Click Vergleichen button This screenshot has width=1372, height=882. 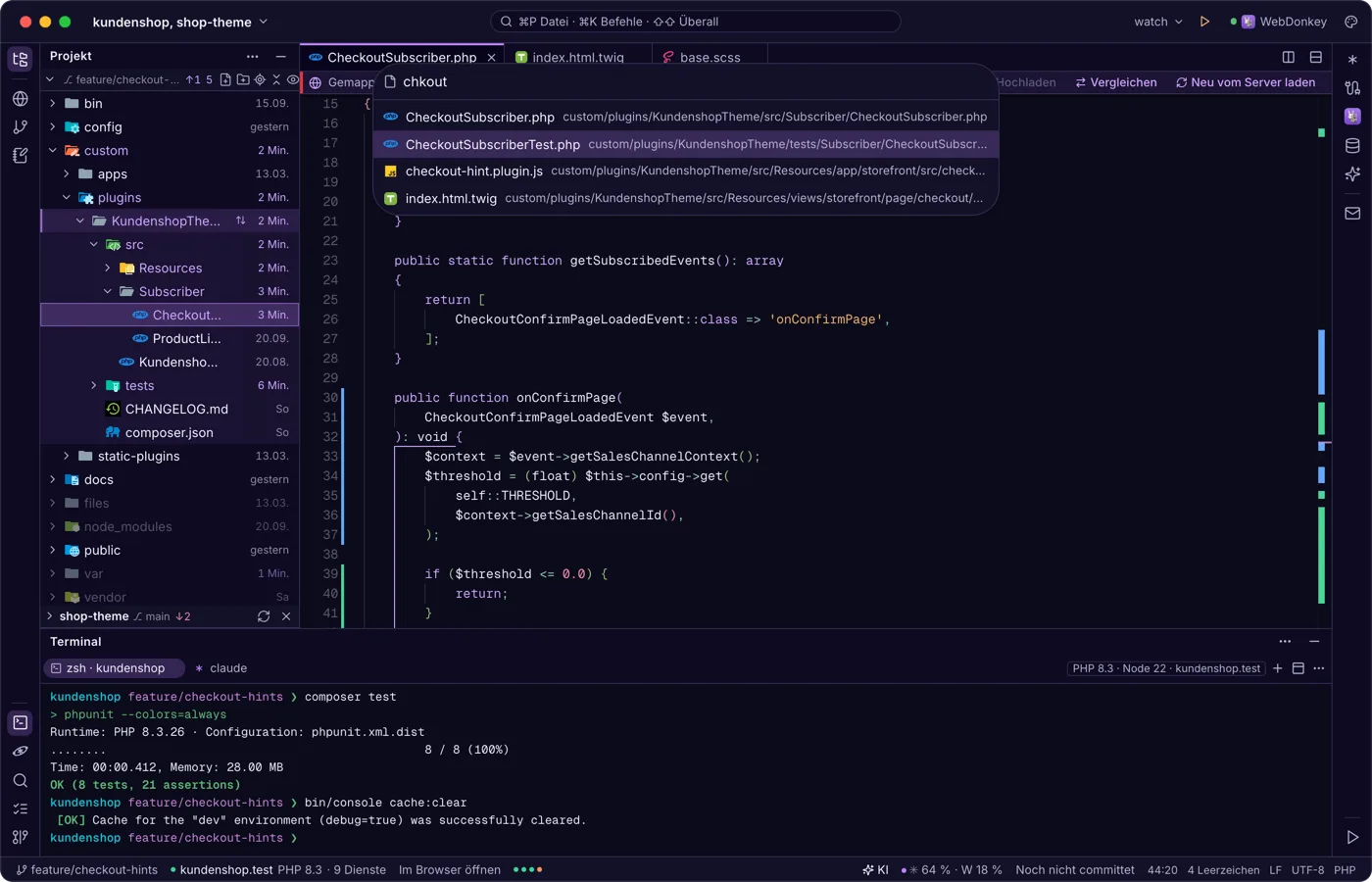1115,82
